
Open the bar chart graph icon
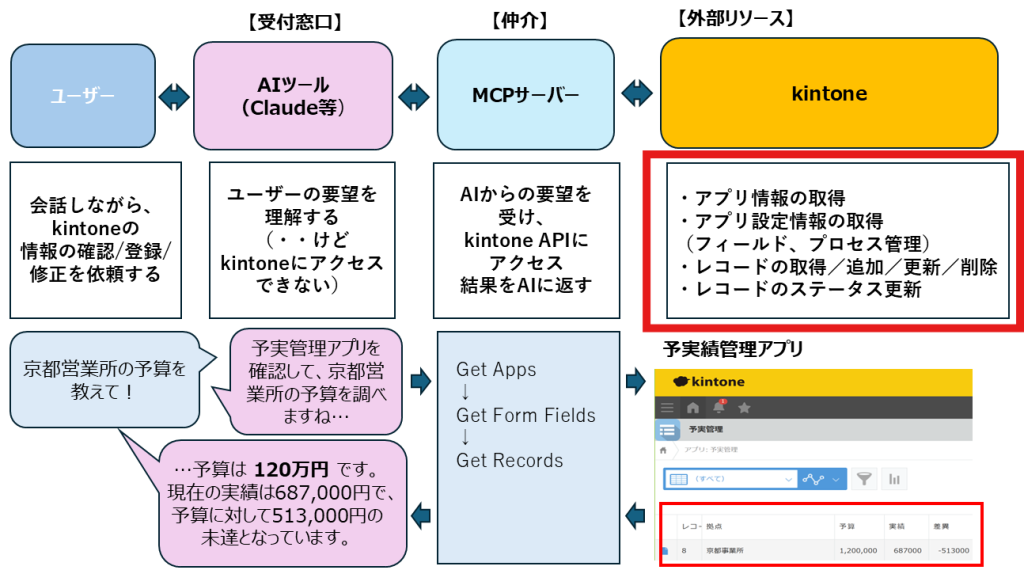point(894,479)
